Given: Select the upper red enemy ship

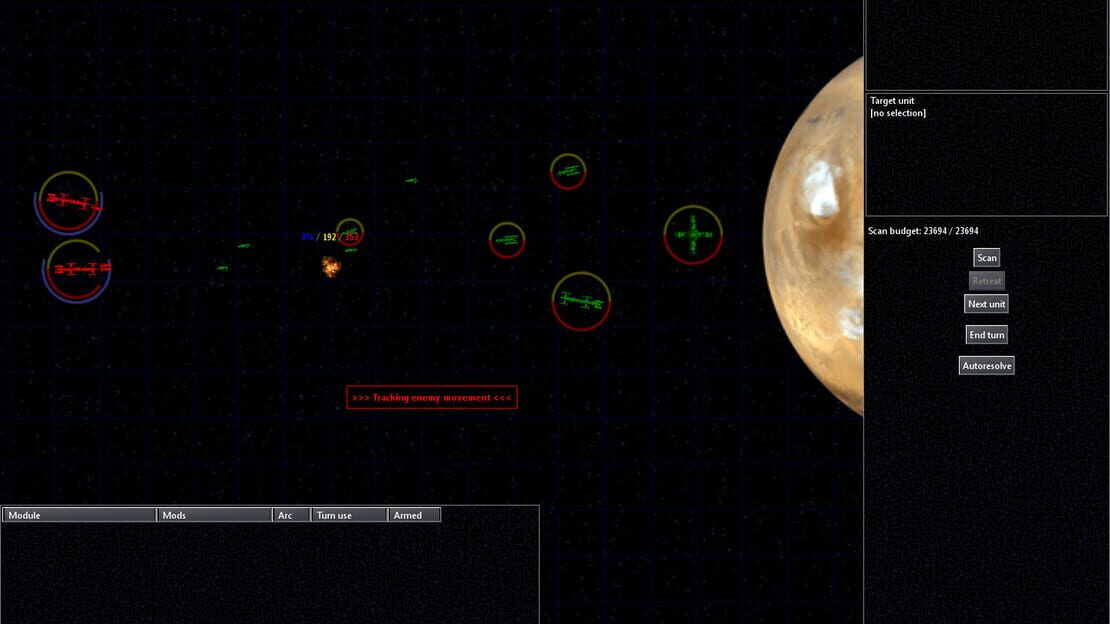Looking at the screenshot, I should (x=69, y=203).
